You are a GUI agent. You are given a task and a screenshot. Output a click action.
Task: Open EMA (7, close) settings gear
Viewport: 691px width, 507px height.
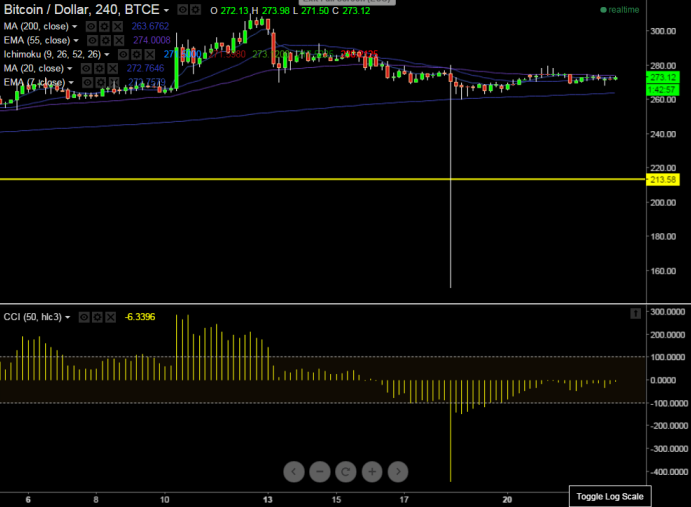click(101, 82)
